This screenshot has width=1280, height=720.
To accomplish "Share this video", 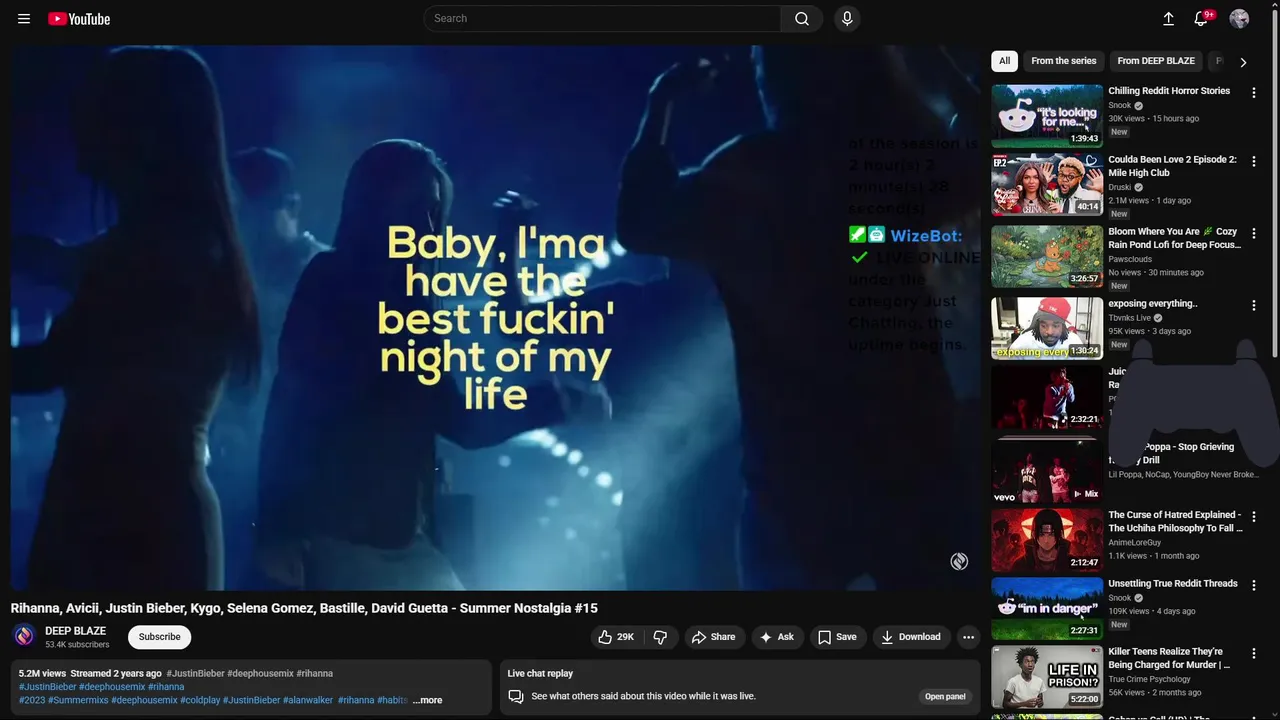I will click(x=713, y=637).
